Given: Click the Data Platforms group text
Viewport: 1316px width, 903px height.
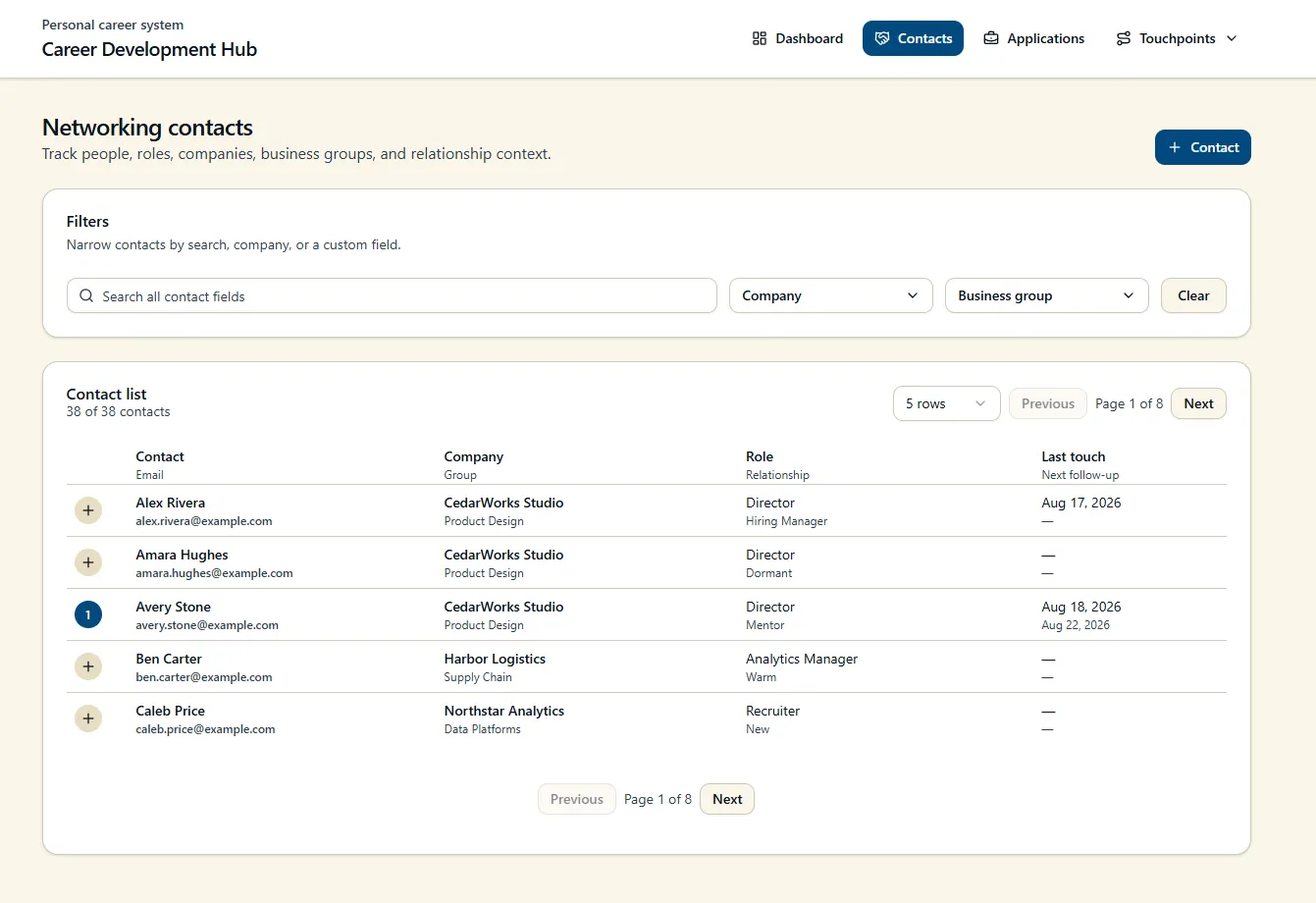Looking at the screenshot, I should pos(483,729).
